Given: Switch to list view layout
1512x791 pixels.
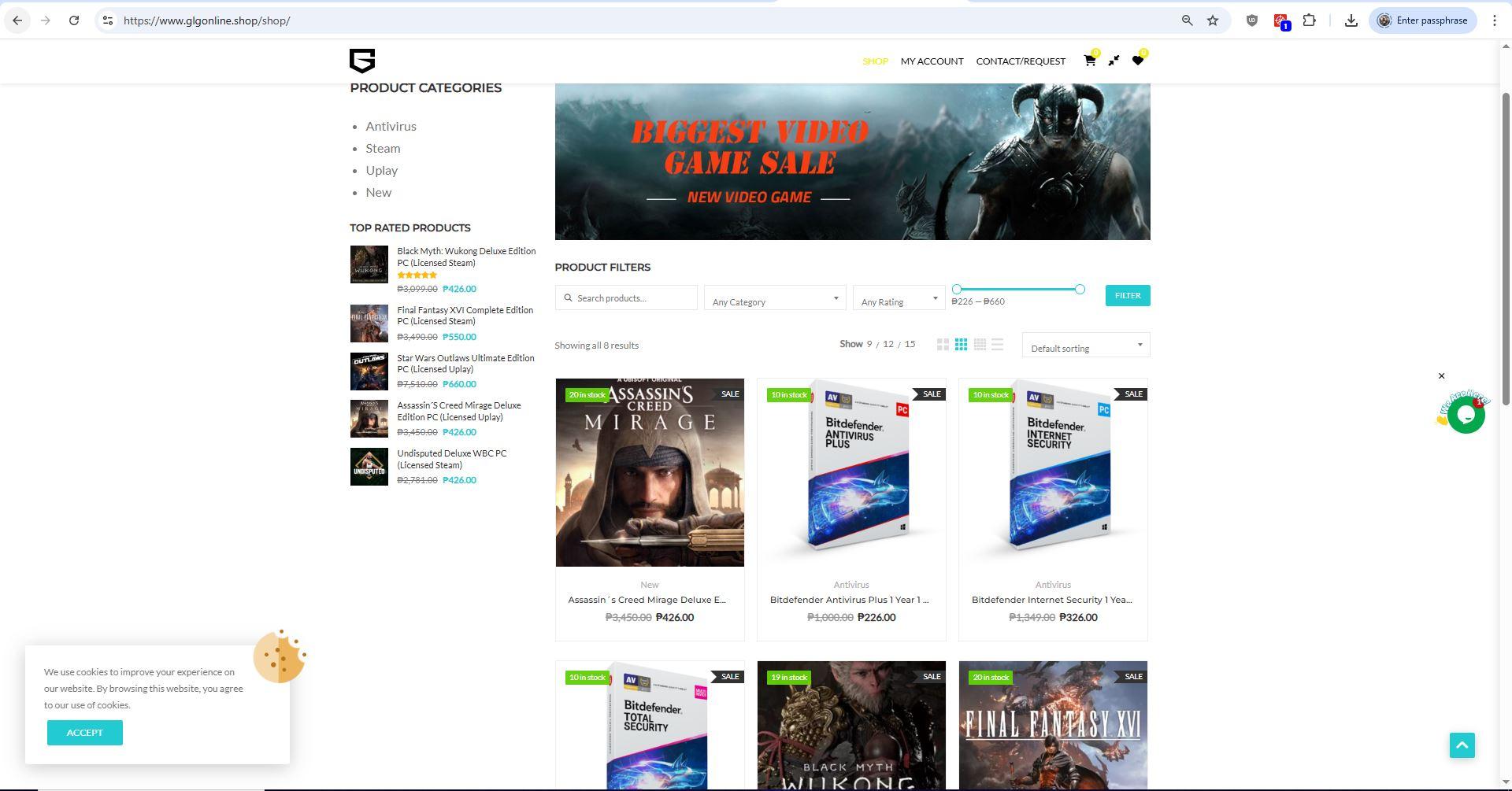Looking at the screenshot, I should (x=997, y=345).
